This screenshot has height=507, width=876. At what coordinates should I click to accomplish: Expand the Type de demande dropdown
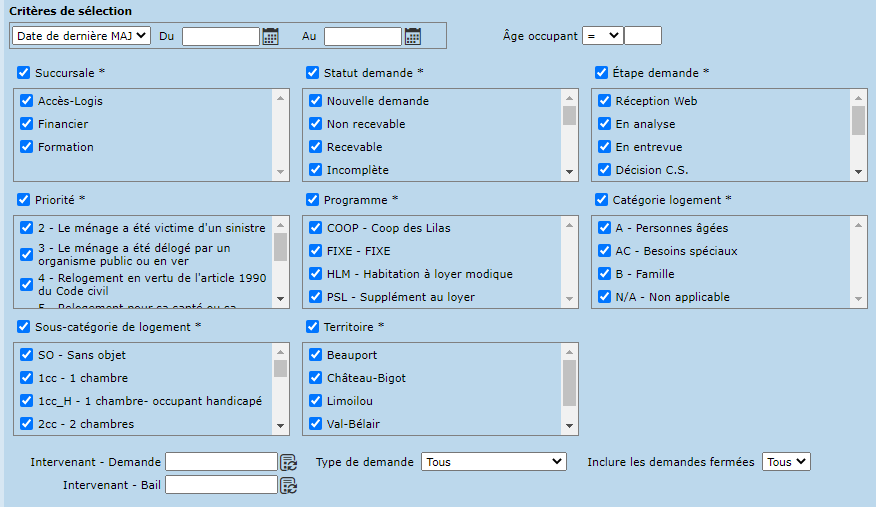click(494, 462)
